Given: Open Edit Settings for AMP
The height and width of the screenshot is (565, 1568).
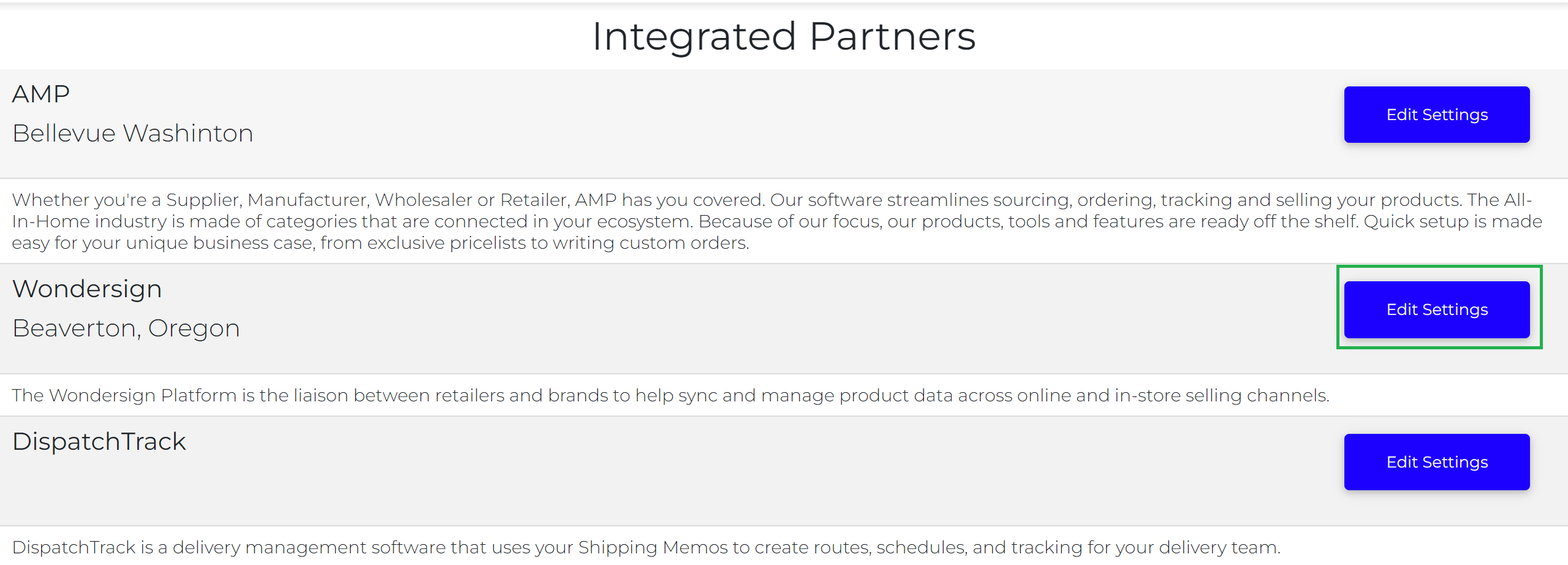Looking at the screenshot, I should pyautogui.click(x=1436, y=115).
